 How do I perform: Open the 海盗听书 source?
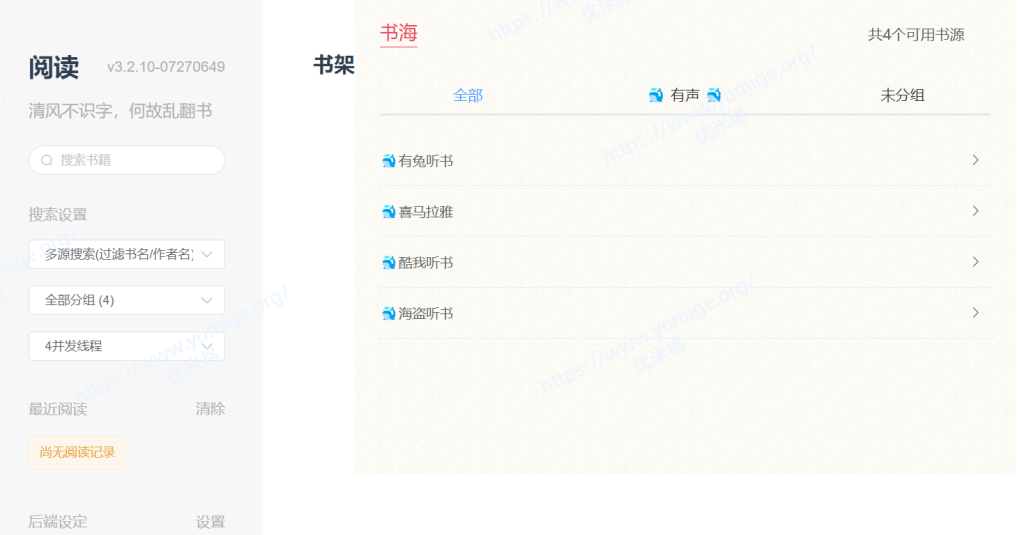(685, 314)
